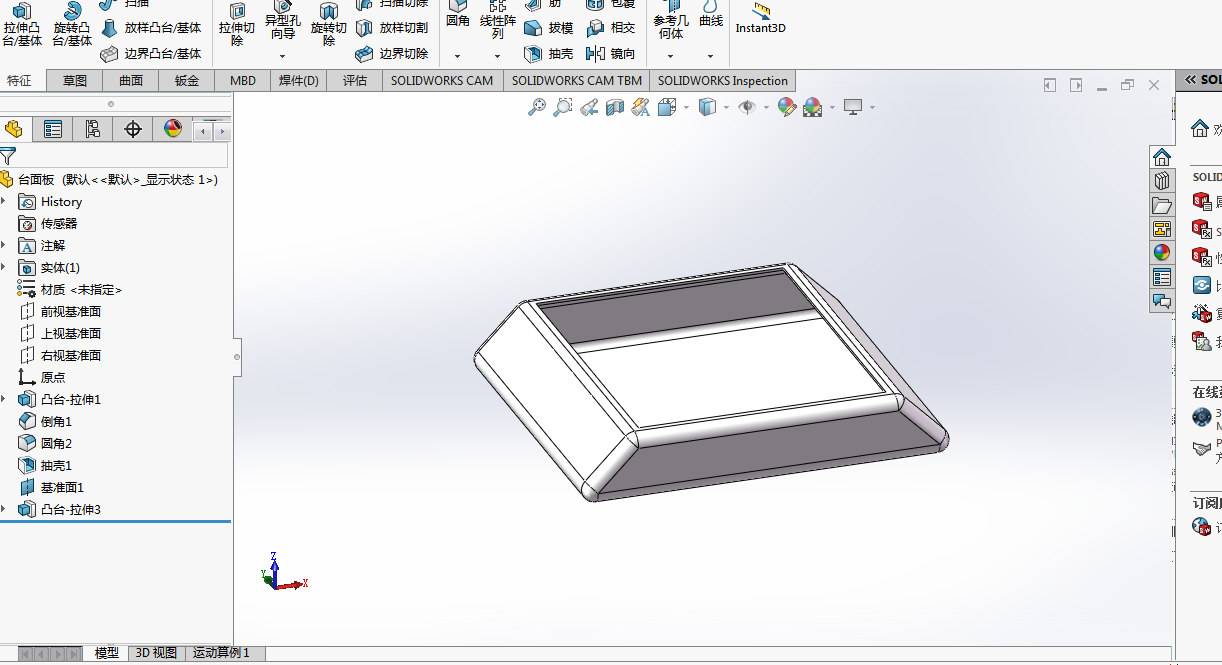Open the SOLIDWORKS CAM tab
The width and height of the screenshot is (1222, 665).
442,81
